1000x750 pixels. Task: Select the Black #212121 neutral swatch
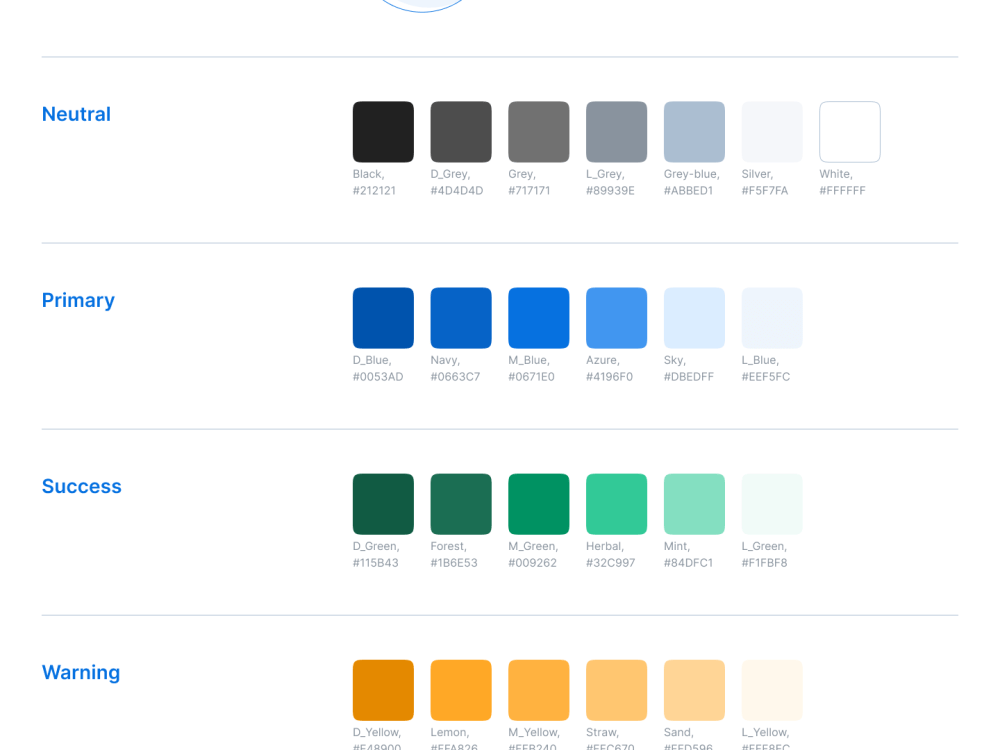(x=383, y=131)
